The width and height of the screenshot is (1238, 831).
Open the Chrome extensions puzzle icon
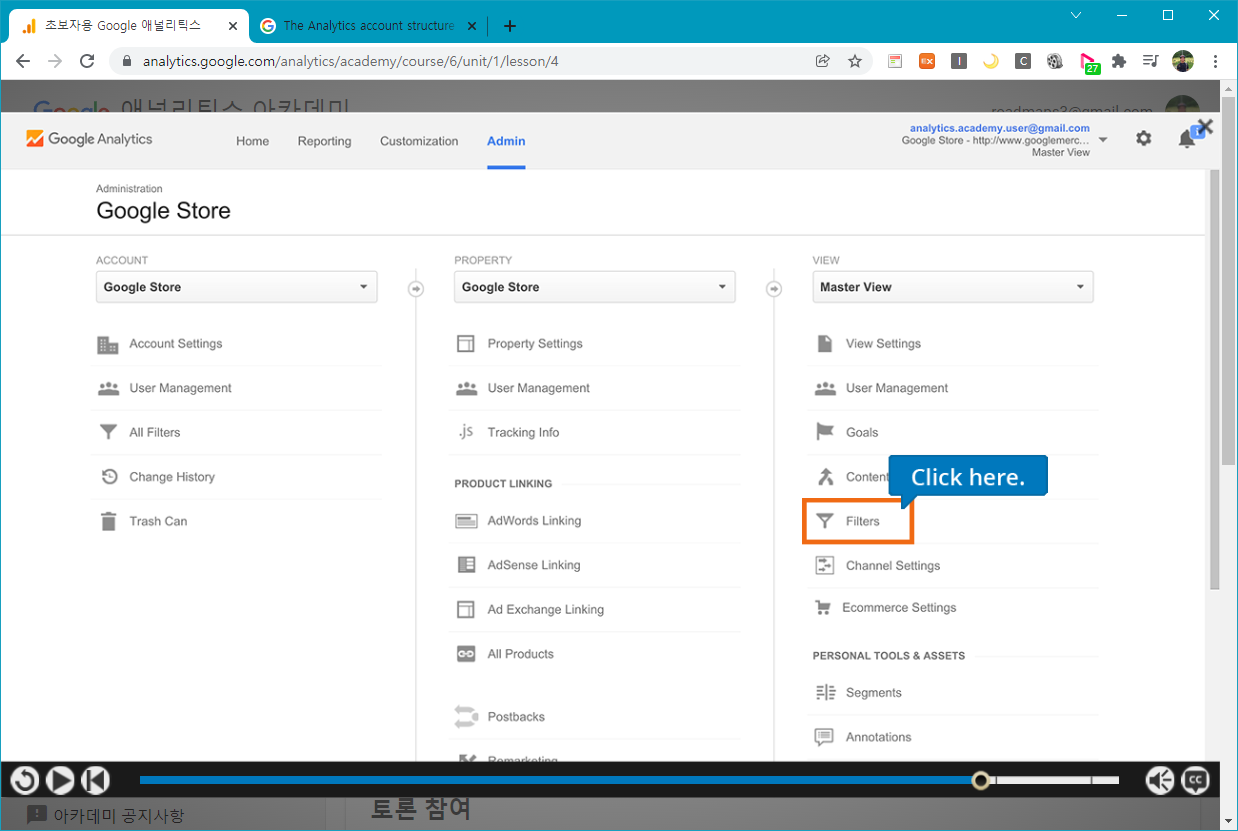[x=1119, y=61]
